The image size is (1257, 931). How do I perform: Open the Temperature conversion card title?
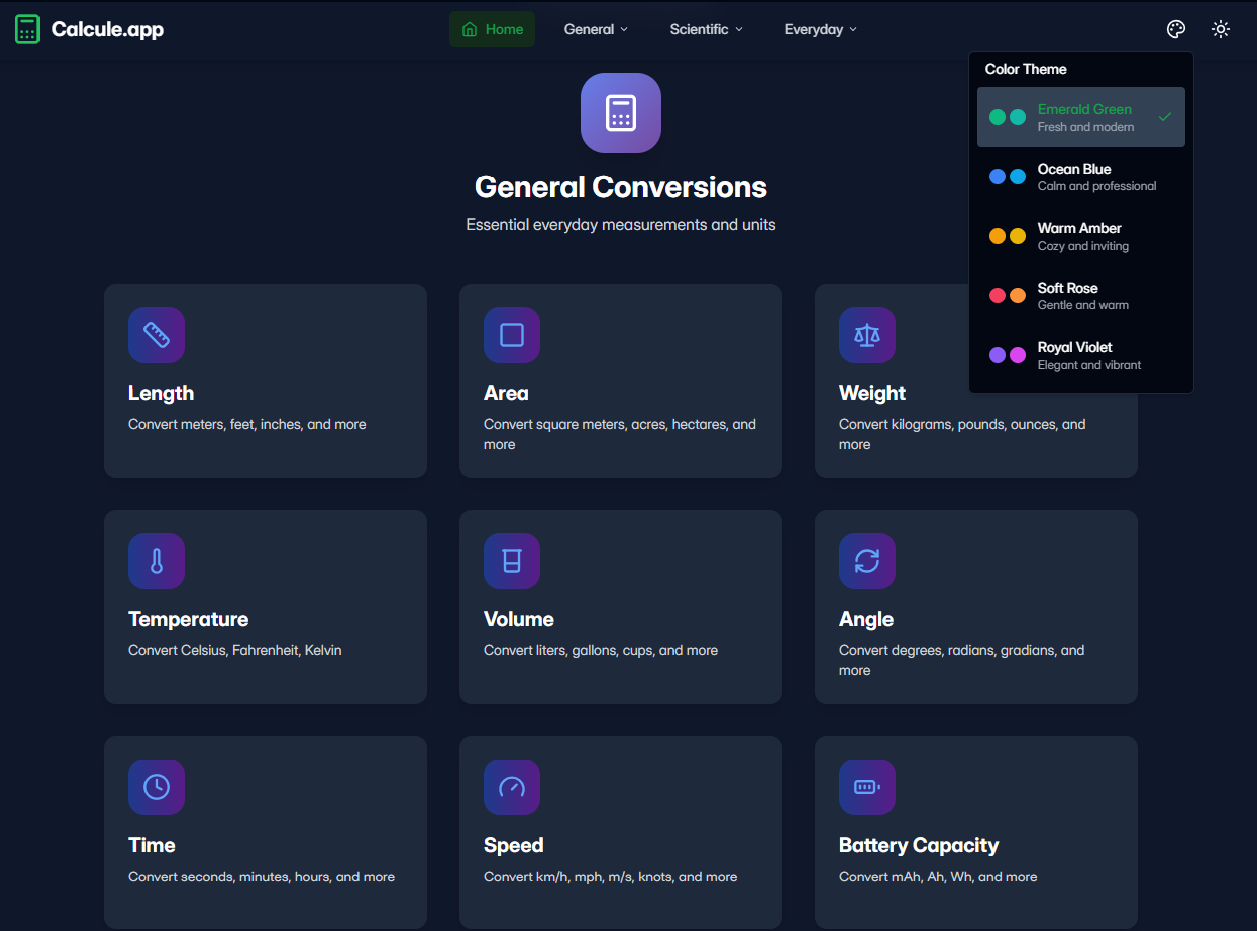tap(188, 619)
